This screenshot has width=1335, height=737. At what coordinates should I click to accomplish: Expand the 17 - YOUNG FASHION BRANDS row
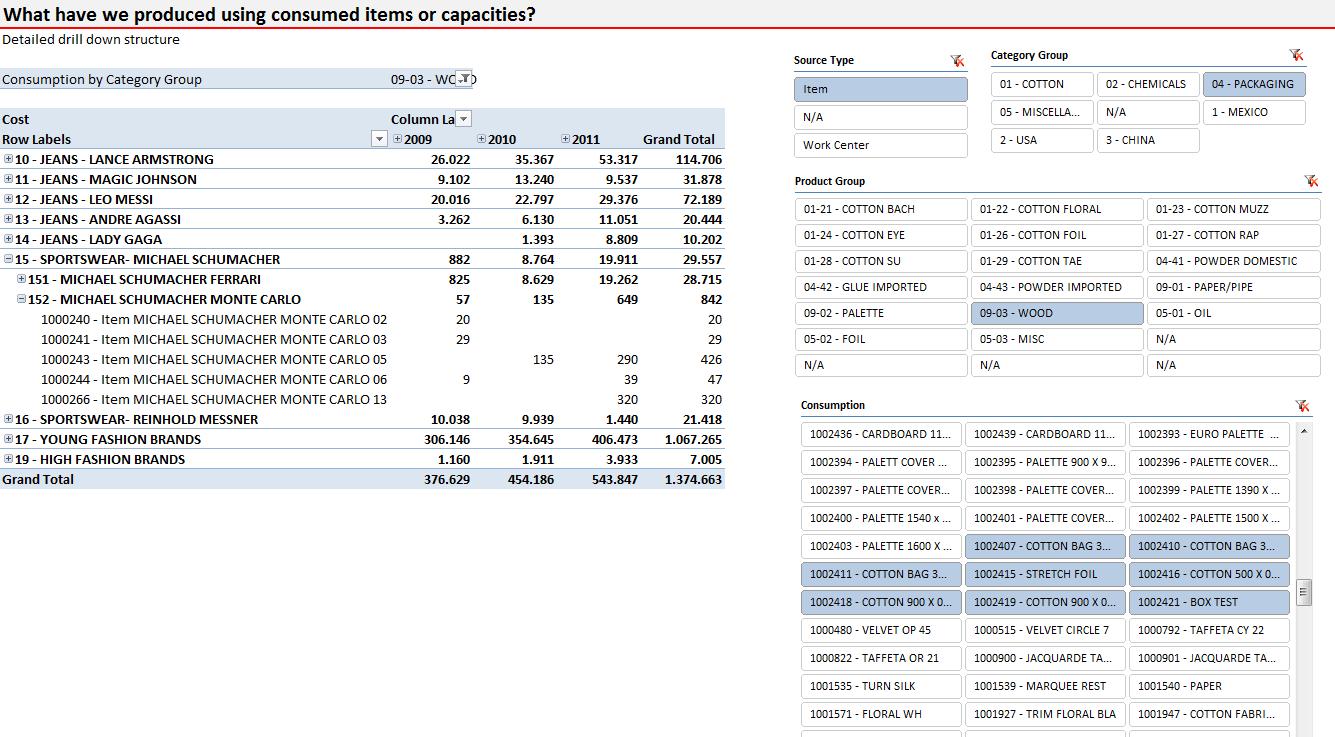click(x=9, y=439)
